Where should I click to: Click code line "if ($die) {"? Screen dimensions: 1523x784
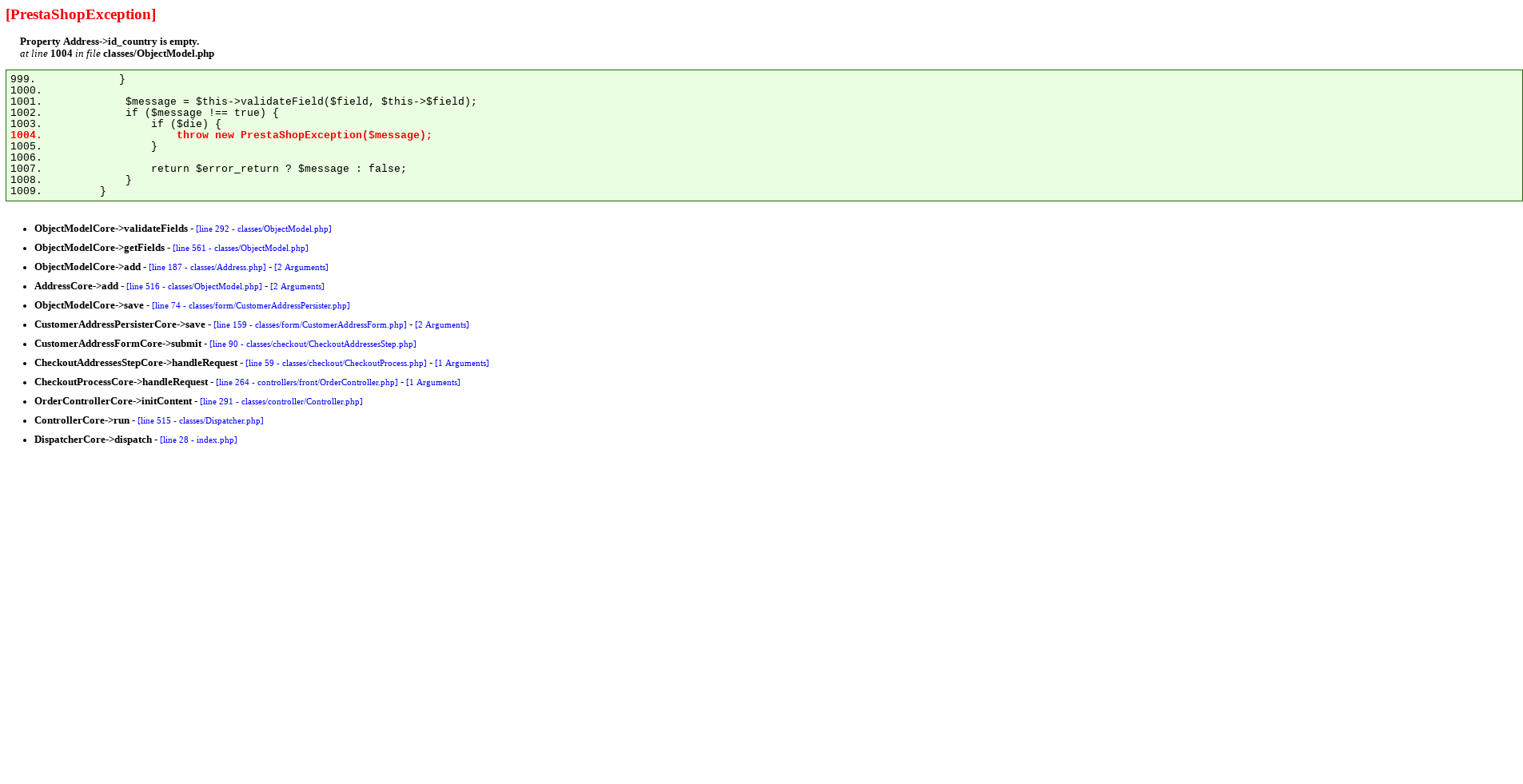[186, 125]
